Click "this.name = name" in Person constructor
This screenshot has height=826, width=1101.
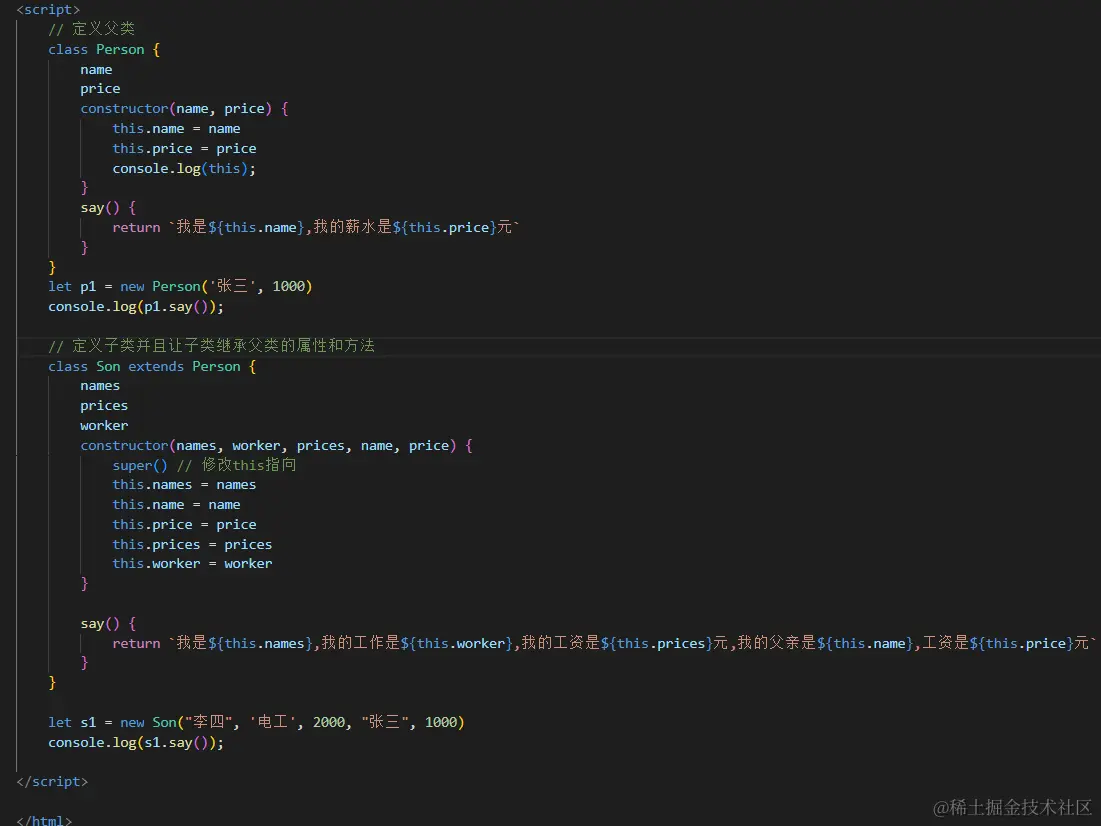tap(176, 129)
